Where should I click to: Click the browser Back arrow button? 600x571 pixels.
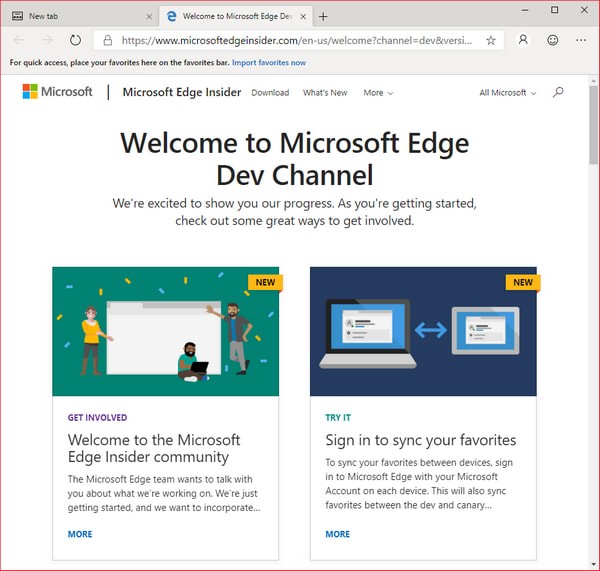tap(19, 40)
